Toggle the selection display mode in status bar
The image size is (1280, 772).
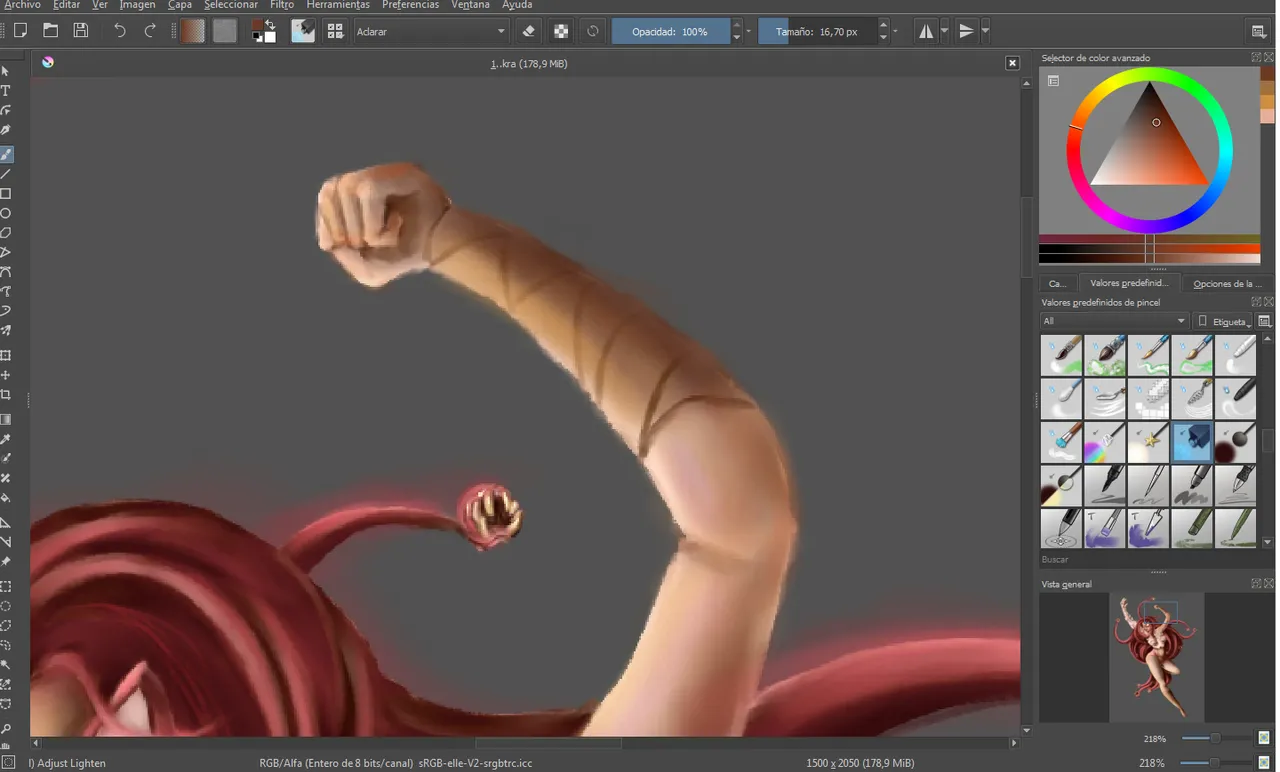coord(8,763)
